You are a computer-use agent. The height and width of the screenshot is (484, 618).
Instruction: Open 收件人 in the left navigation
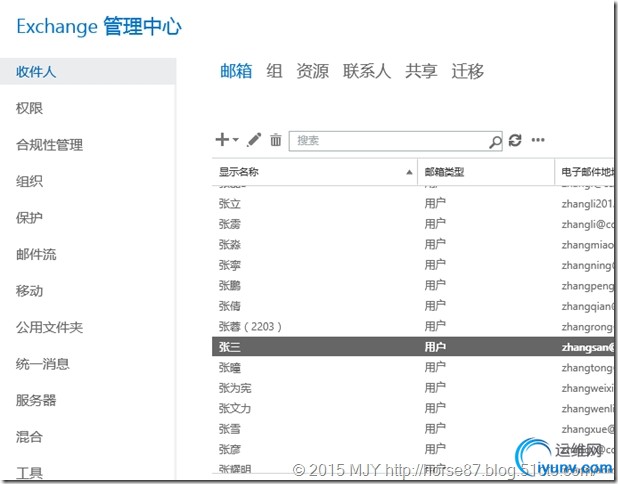click(x=87, y=71)
